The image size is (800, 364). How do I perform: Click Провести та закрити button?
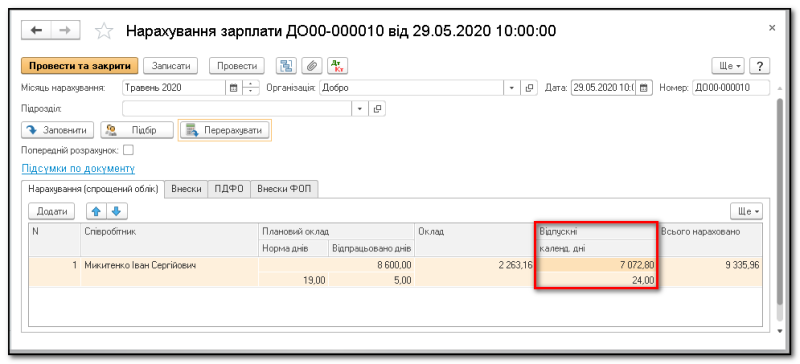pos(80,66)
